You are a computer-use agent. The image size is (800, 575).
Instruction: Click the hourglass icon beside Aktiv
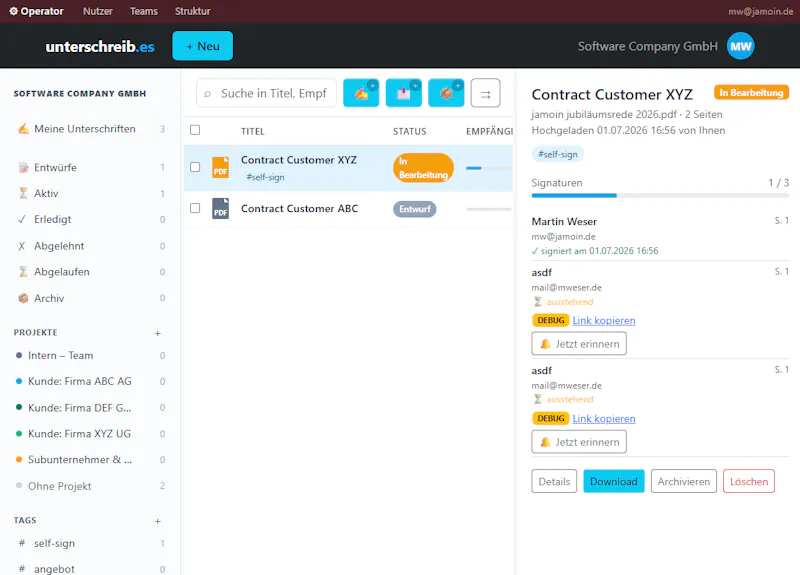coord(23,193)
